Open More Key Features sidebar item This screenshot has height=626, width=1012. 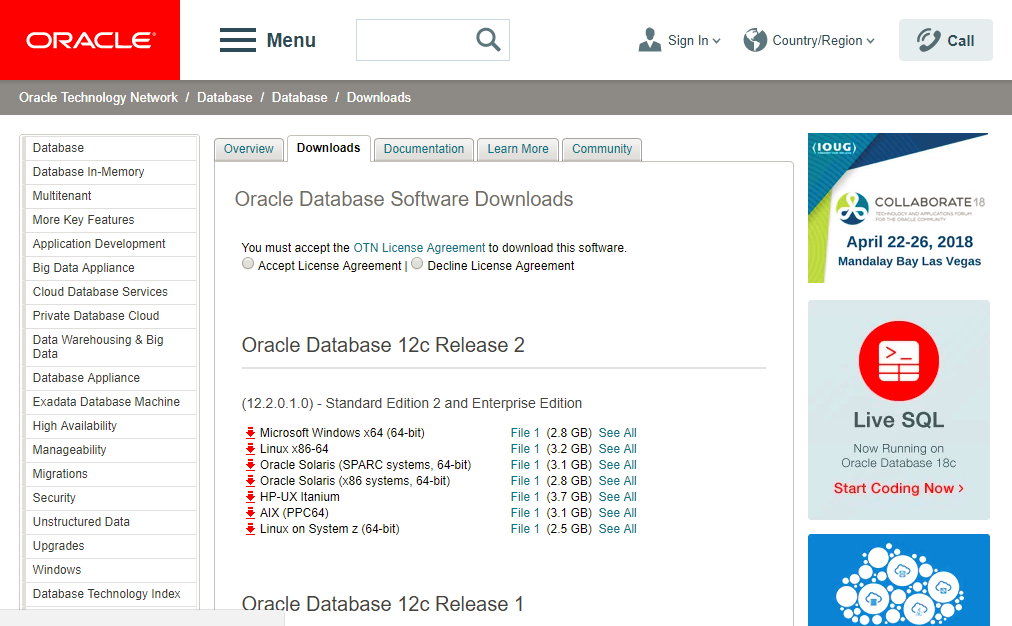tap(110, 220)
